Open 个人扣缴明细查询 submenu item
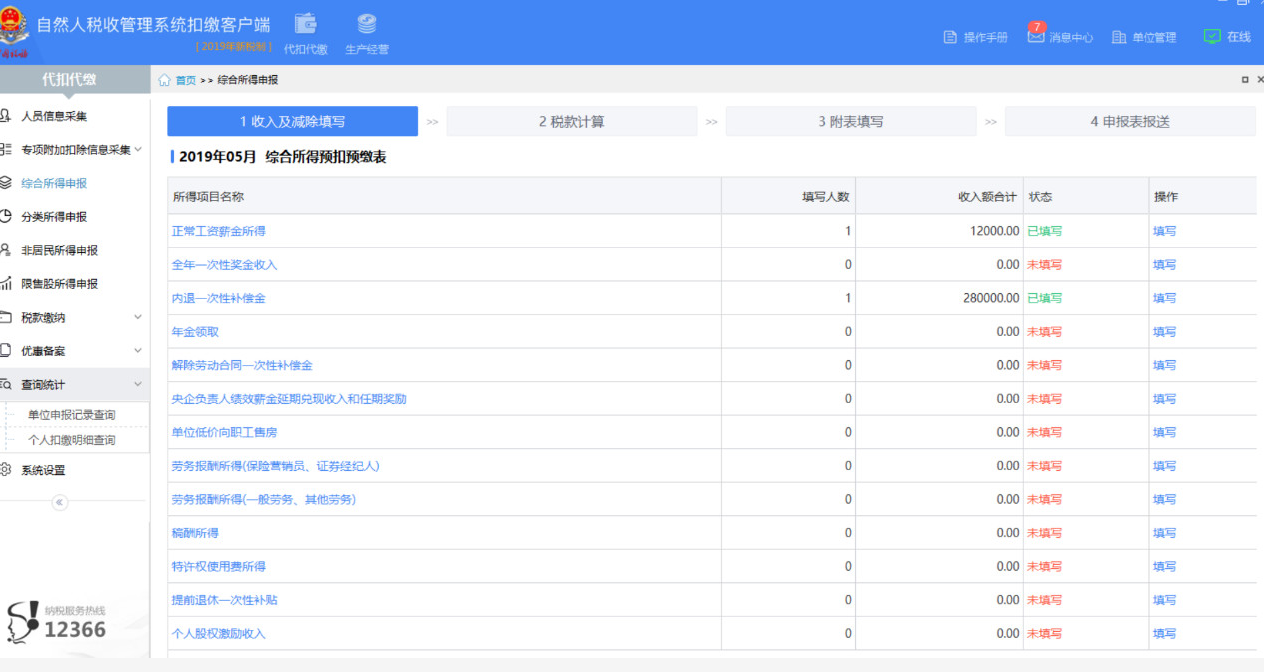Screen dimensions: 1264x672 coord(71,440)
